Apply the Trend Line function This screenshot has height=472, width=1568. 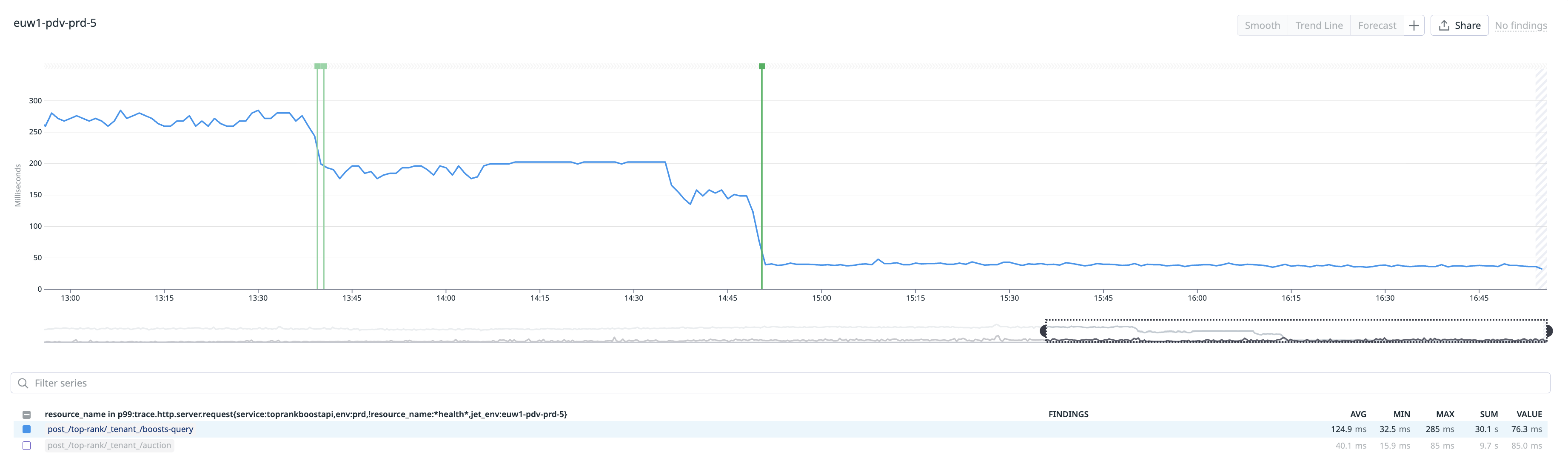pyautogui.click(x=1318, y=26)
